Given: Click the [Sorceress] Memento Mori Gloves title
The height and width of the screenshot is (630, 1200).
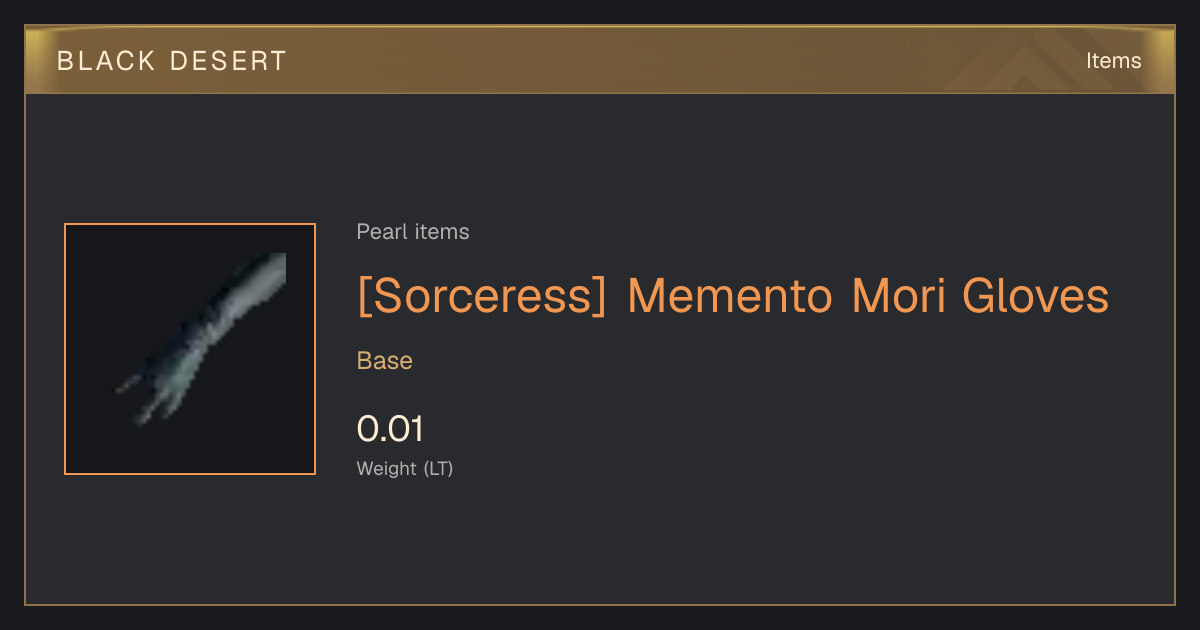Looking at the screenshot, I should pyautogui.click(x=733, y=296).
